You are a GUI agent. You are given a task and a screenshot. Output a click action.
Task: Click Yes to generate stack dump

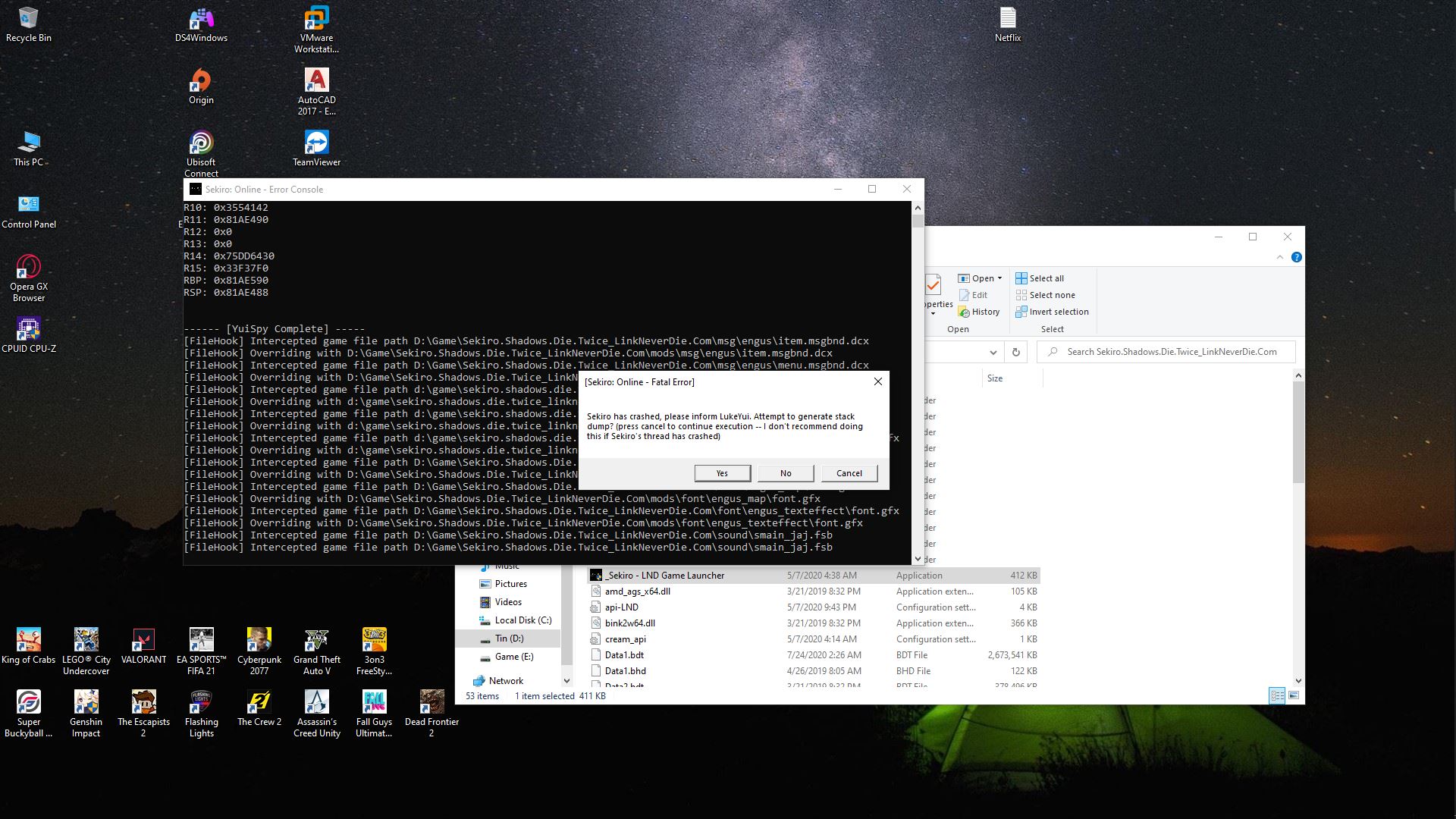pos(722,472)
